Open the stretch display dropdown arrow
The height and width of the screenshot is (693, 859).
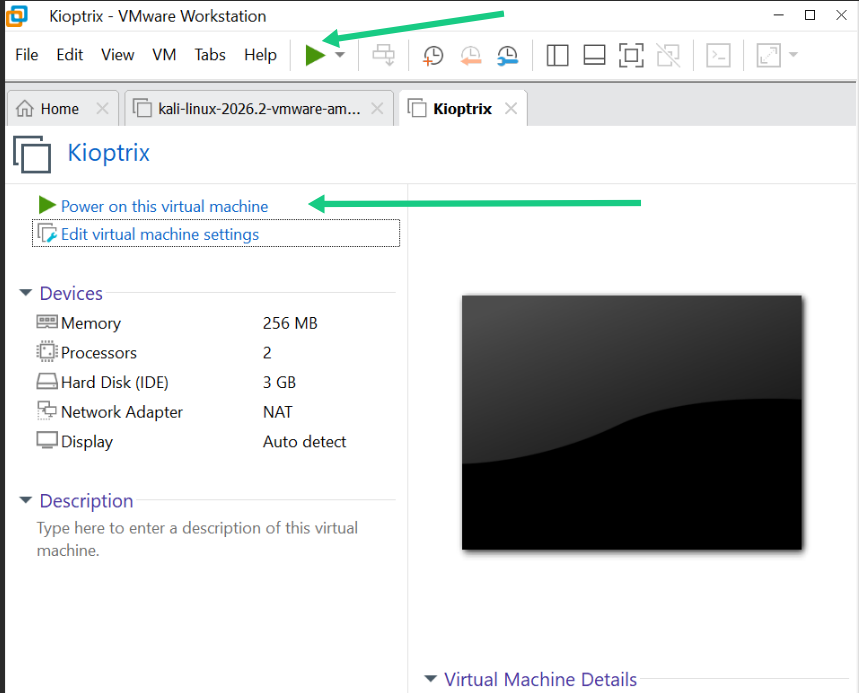pos(793,55)
